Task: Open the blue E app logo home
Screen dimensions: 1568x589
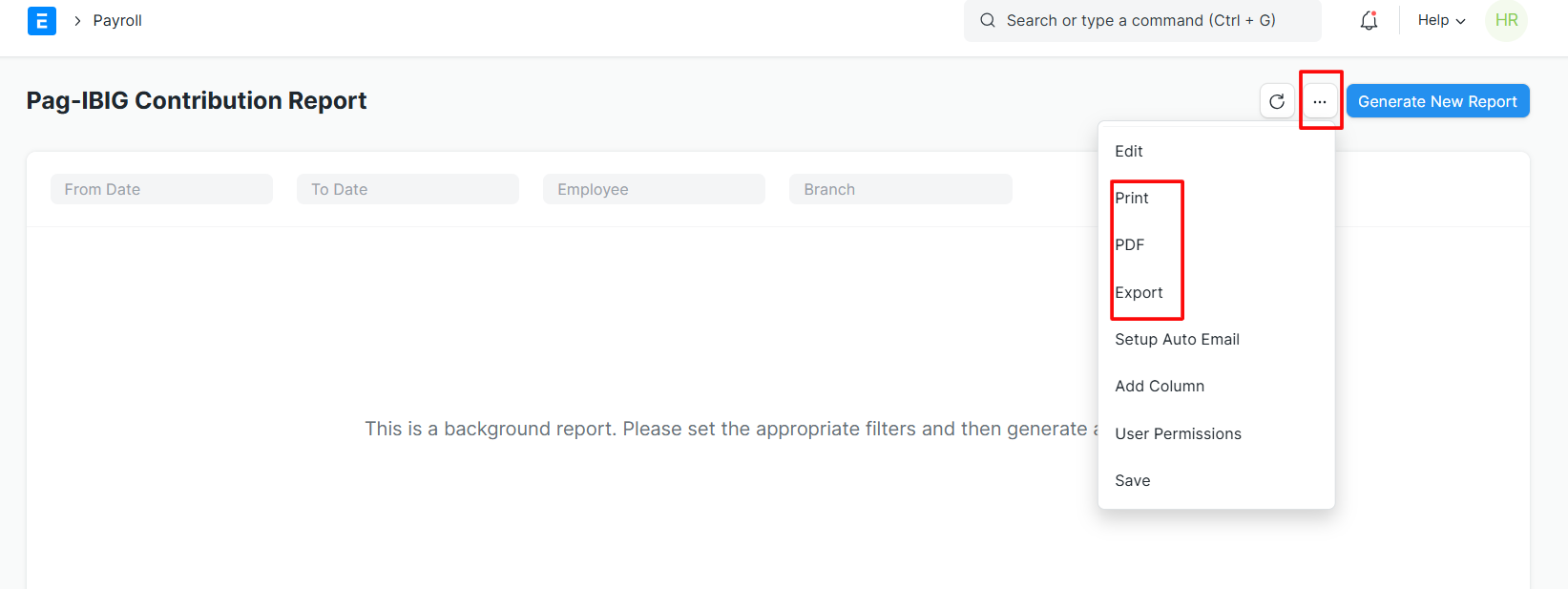Action: click(x=42, y=20)
